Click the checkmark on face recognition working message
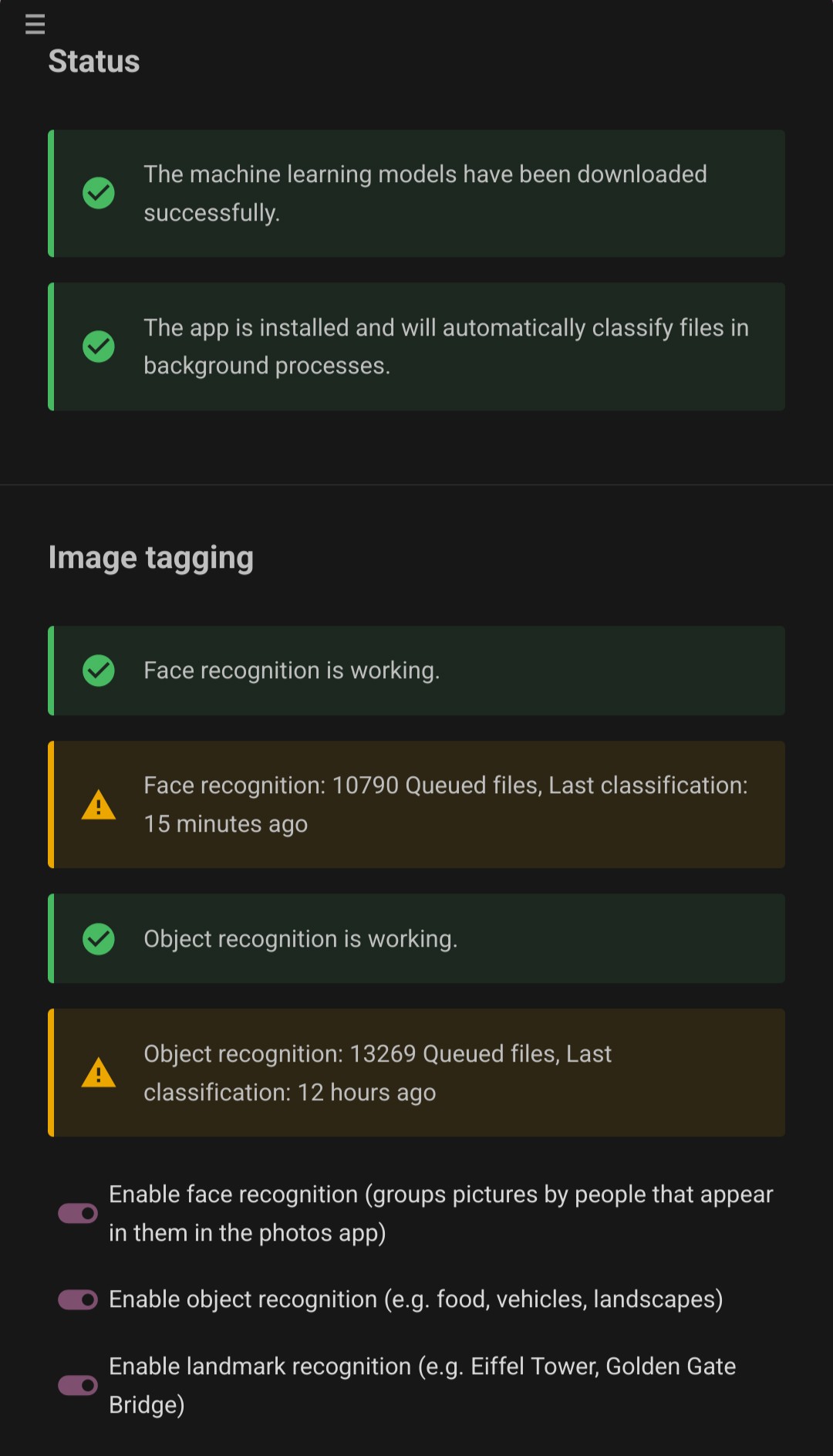 [x=97, y=670]
